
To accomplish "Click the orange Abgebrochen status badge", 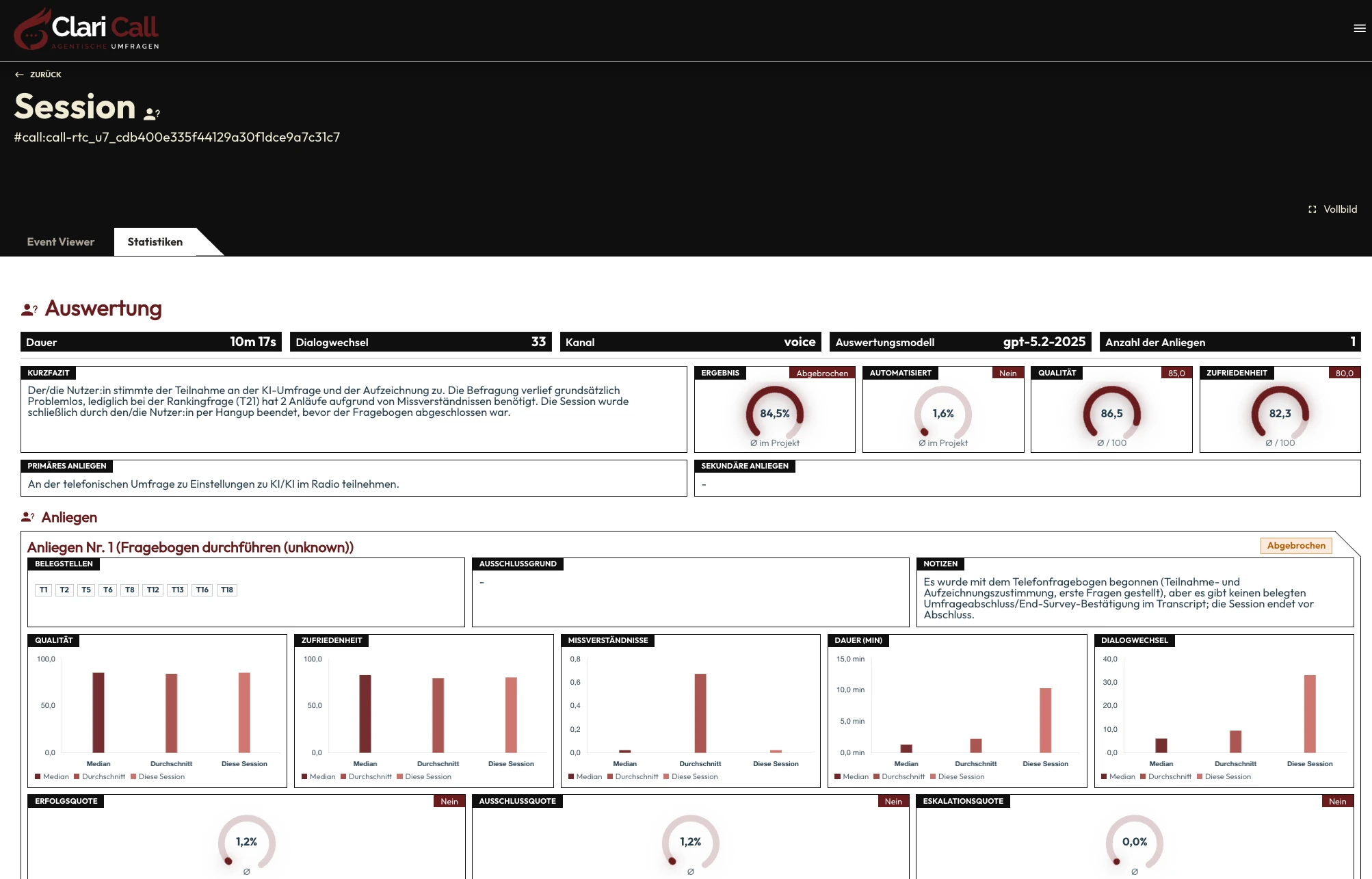I will click(x=1295, y=545).
